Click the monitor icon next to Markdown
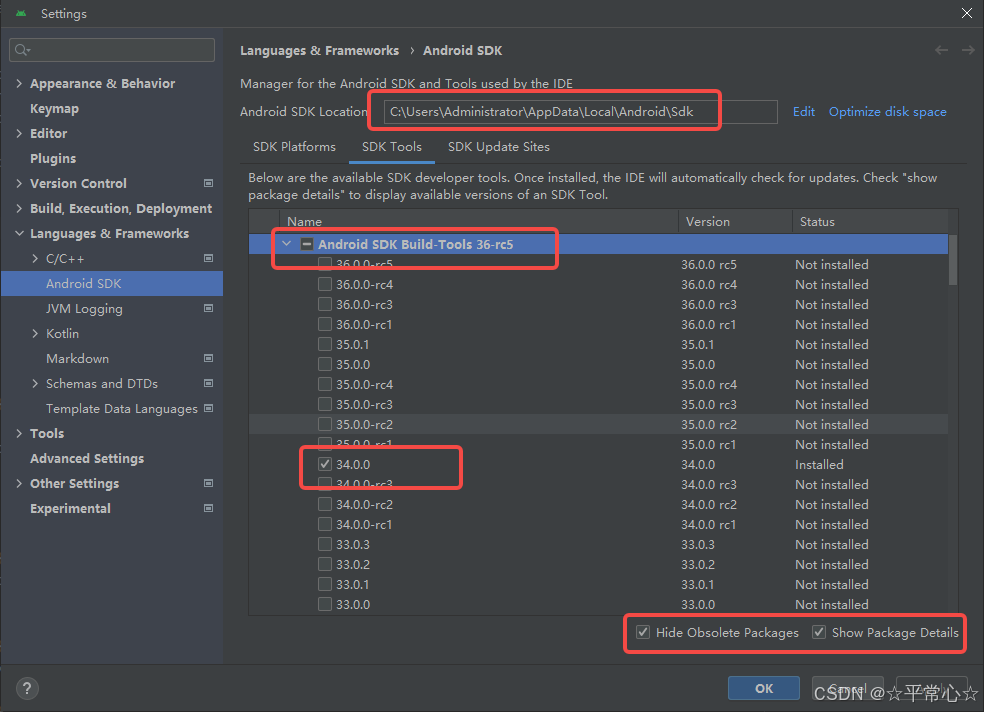The height and width of the screenshot is (712, 984). coord(208,358)
